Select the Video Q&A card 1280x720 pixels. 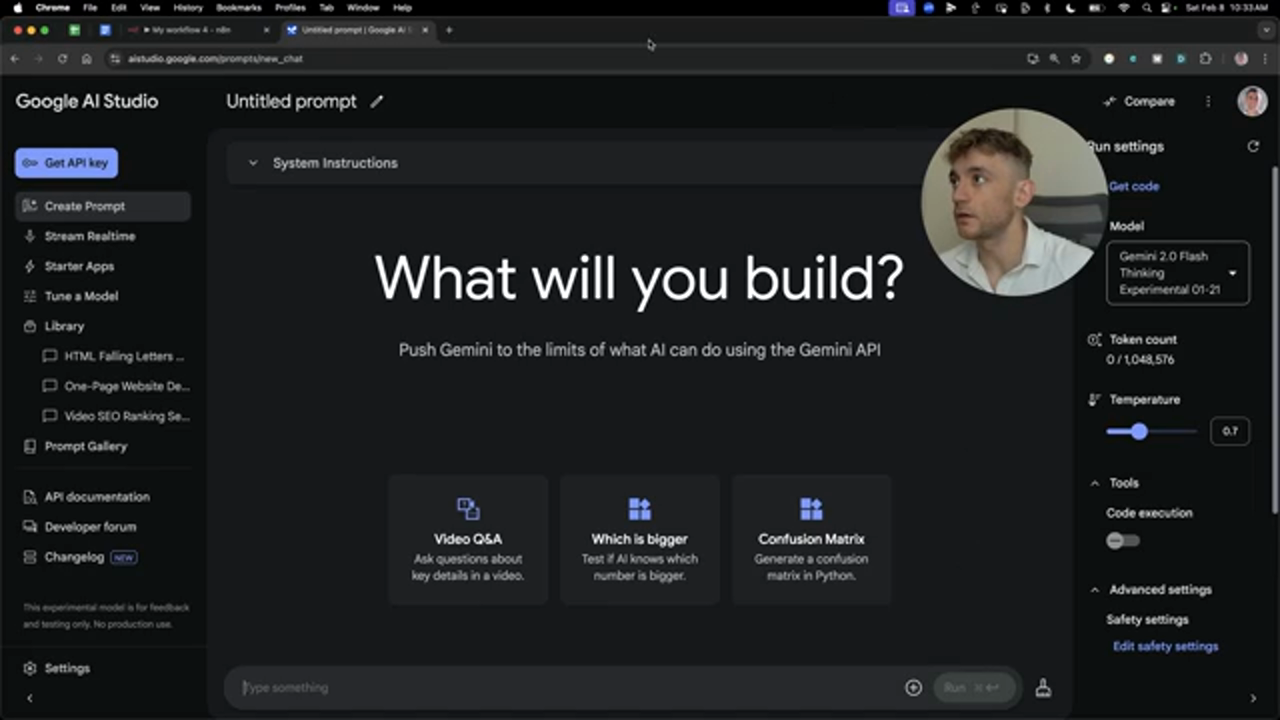click(468, 540)
